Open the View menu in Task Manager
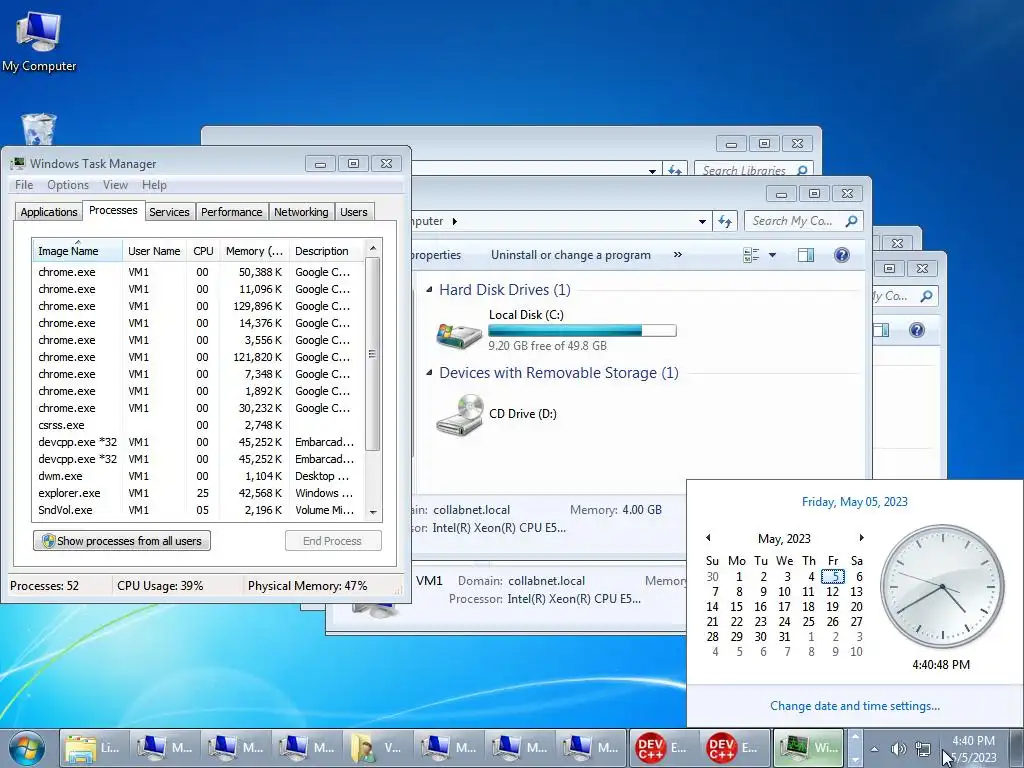 [x=115, y=185]
